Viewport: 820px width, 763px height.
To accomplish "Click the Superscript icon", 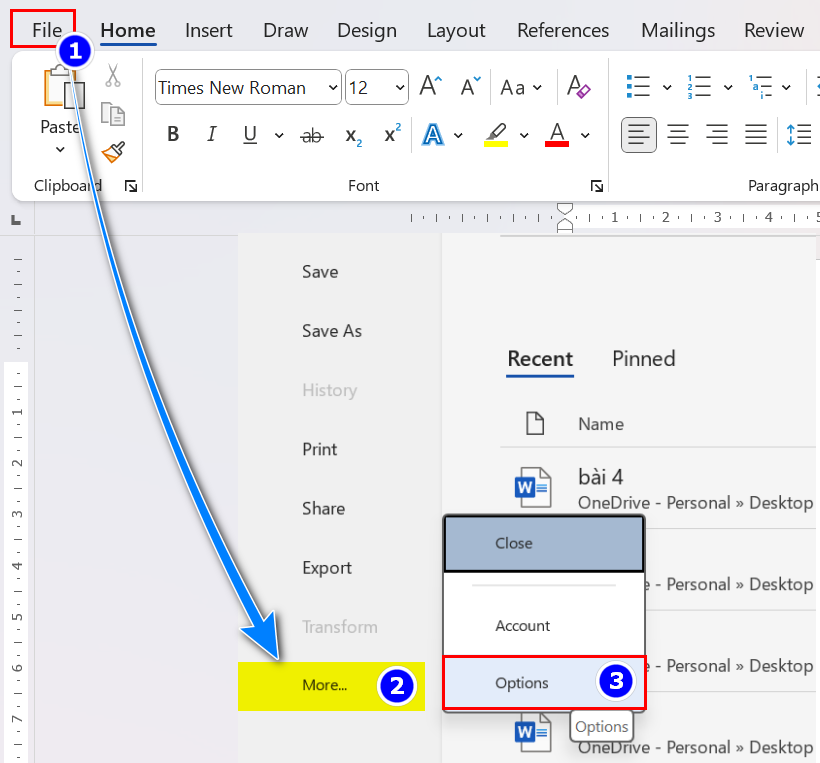I will point(393,134).
